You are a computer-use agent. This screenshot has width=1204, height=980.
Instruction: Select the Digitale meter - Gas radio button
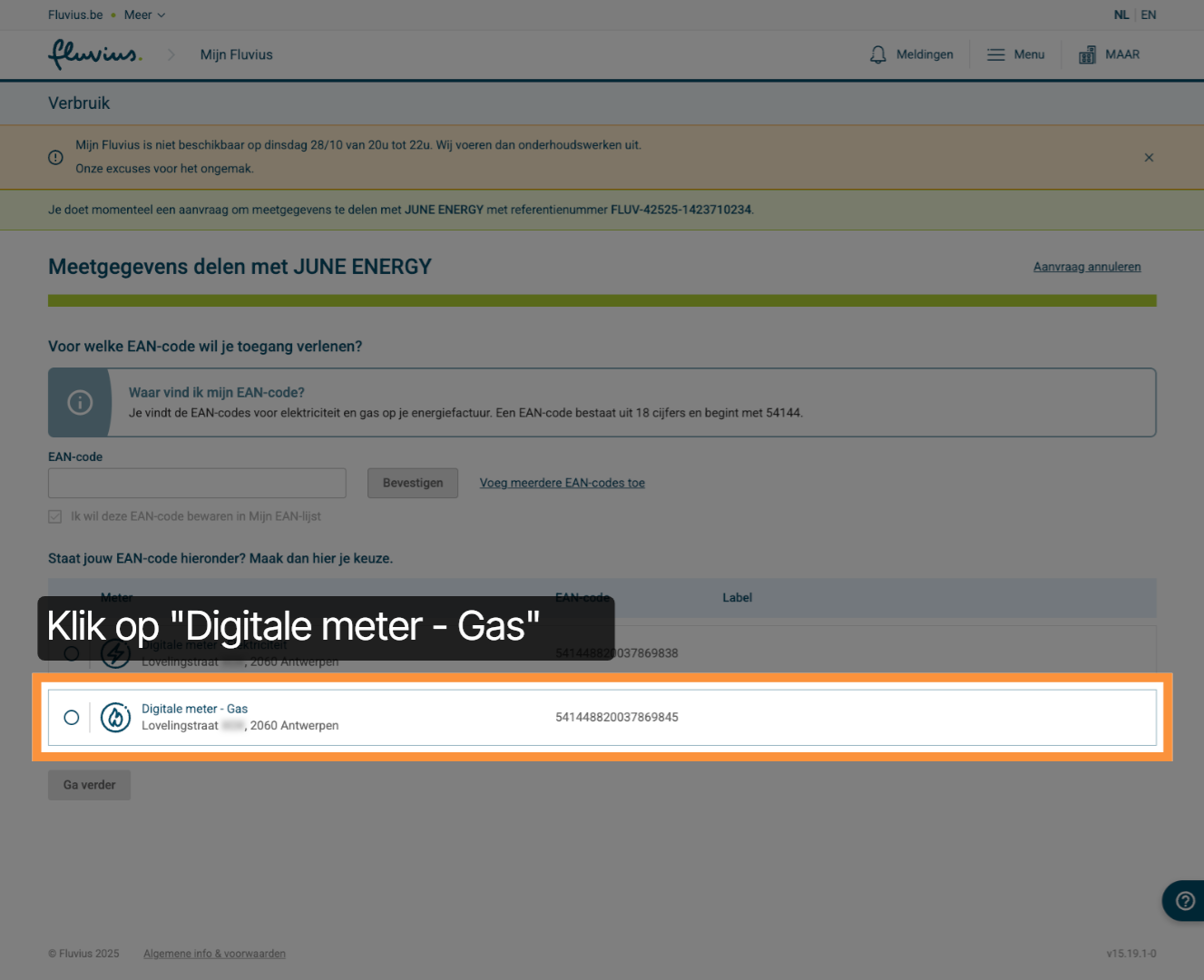click(71, 717)
